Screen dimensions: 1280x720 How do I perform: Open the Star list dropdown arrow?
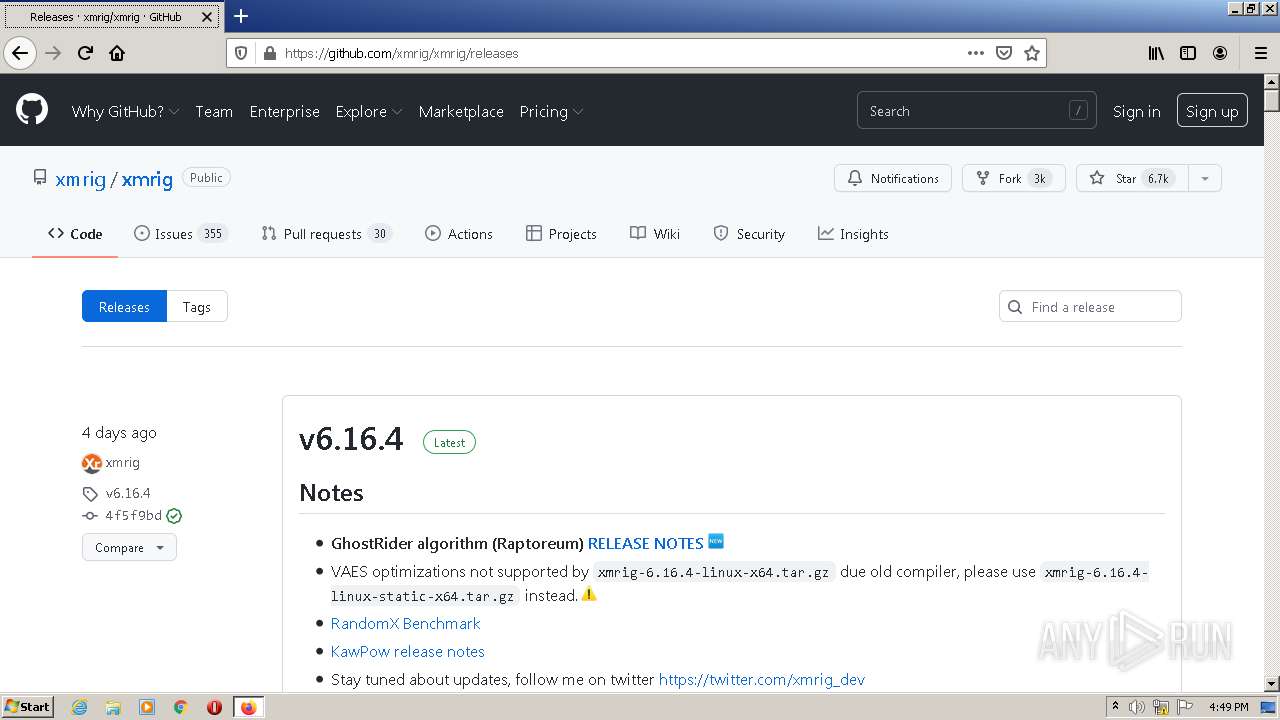pyautogui.click(x=1205, y=178)
